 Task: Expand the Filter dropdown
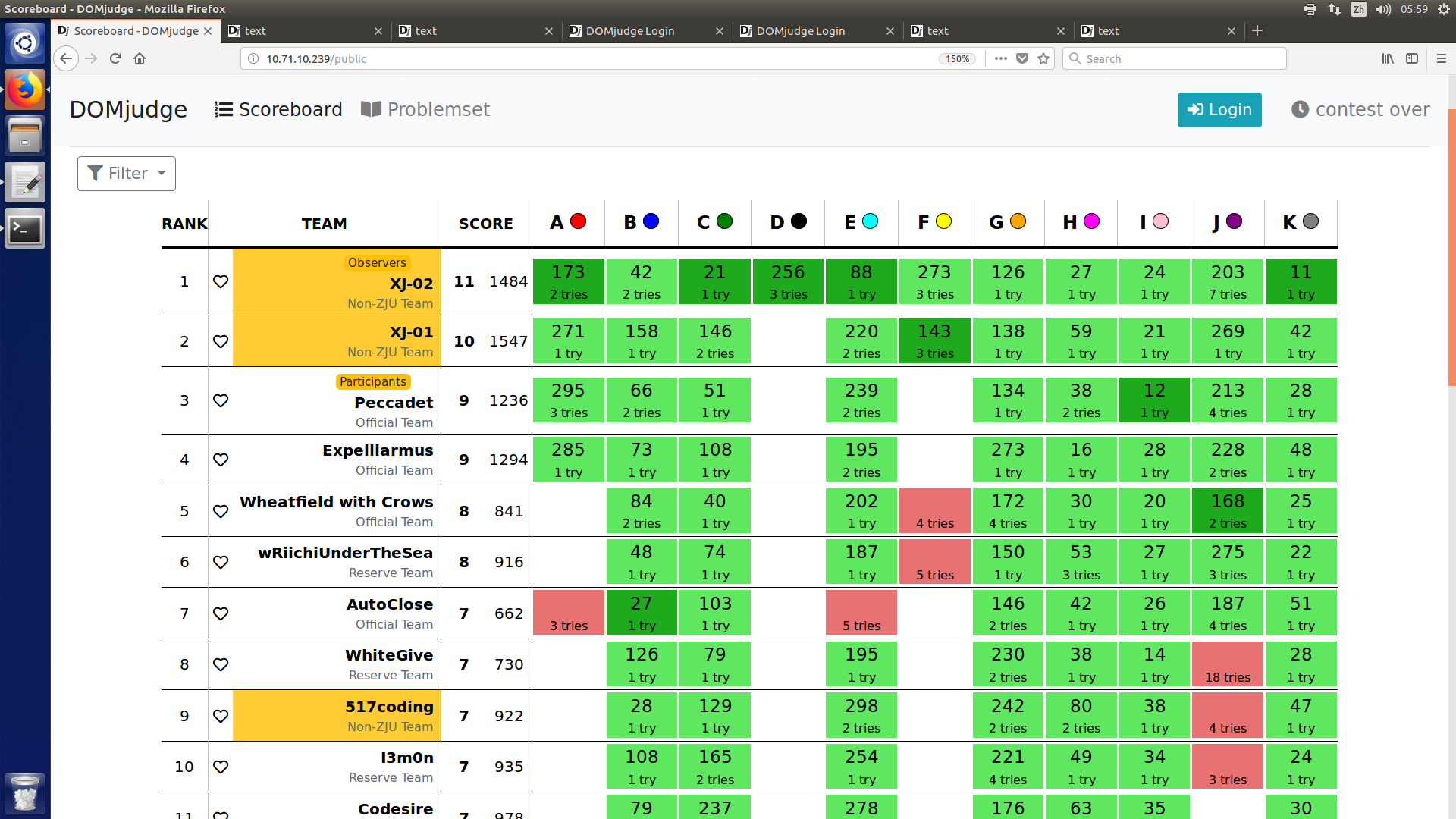tap(127, 174)
